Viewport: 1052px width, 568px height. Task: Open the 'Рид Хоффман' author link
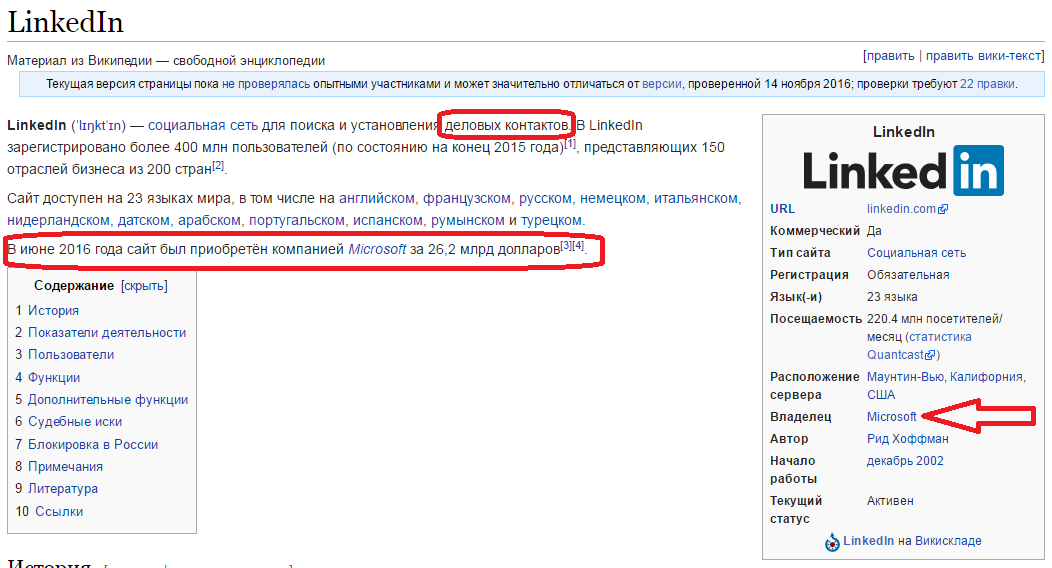tap(908, 439)
